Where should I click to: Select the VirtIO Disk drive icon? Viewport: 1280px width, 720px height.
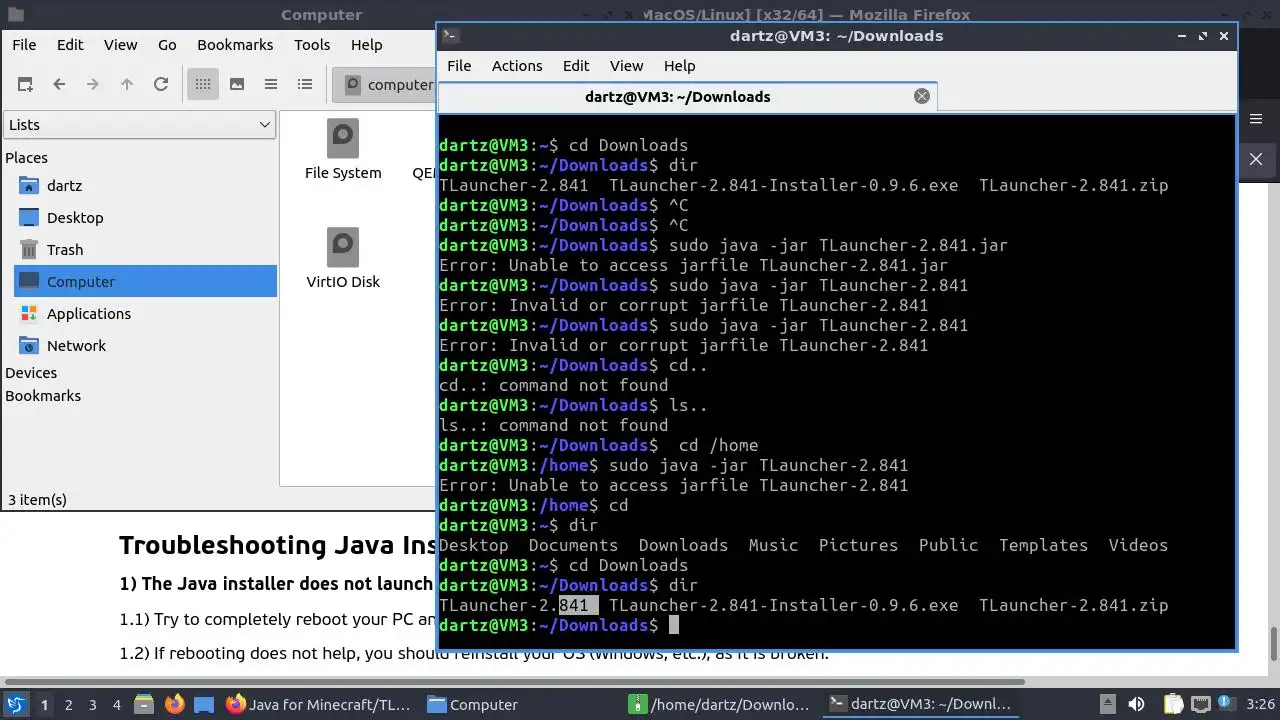pyautogui.click(x=343, y=259)
